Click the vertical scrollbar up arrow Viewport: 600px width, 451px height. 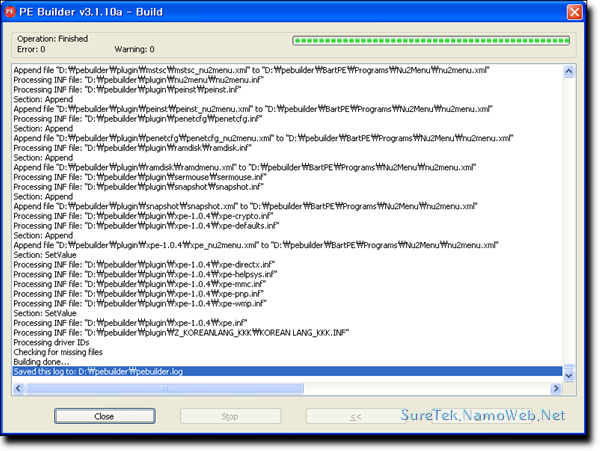(569, 71)
